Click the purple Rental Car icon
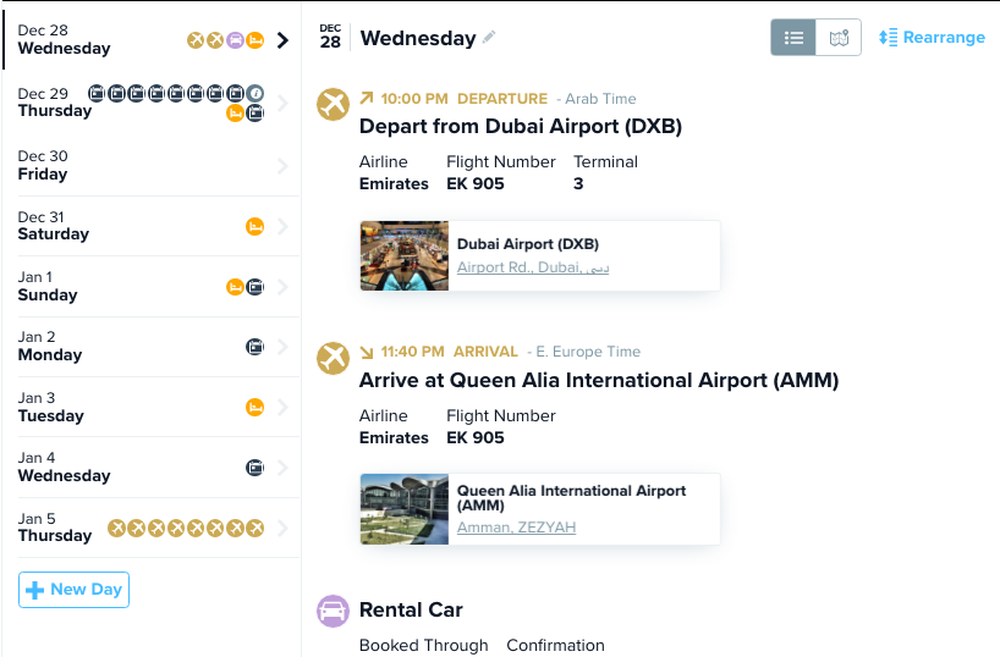 click(x=333, y=611)
